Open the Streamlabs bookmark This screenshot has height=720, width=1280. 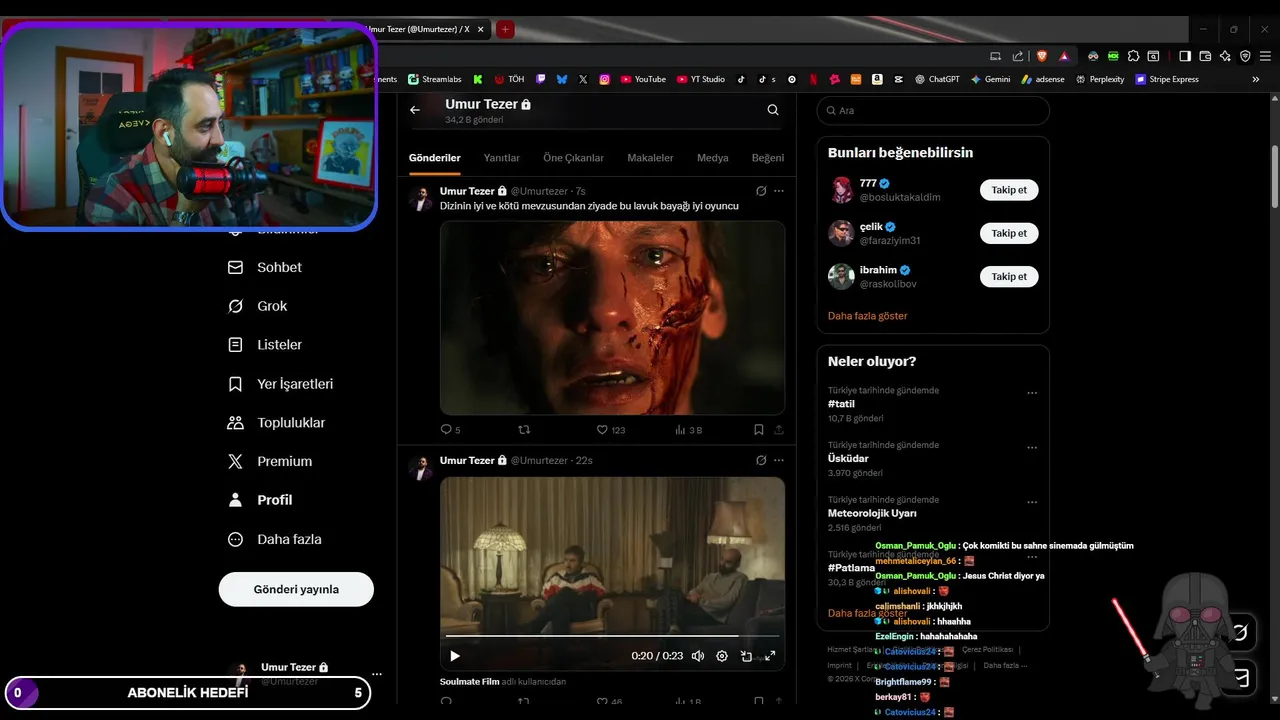(435, 79)
